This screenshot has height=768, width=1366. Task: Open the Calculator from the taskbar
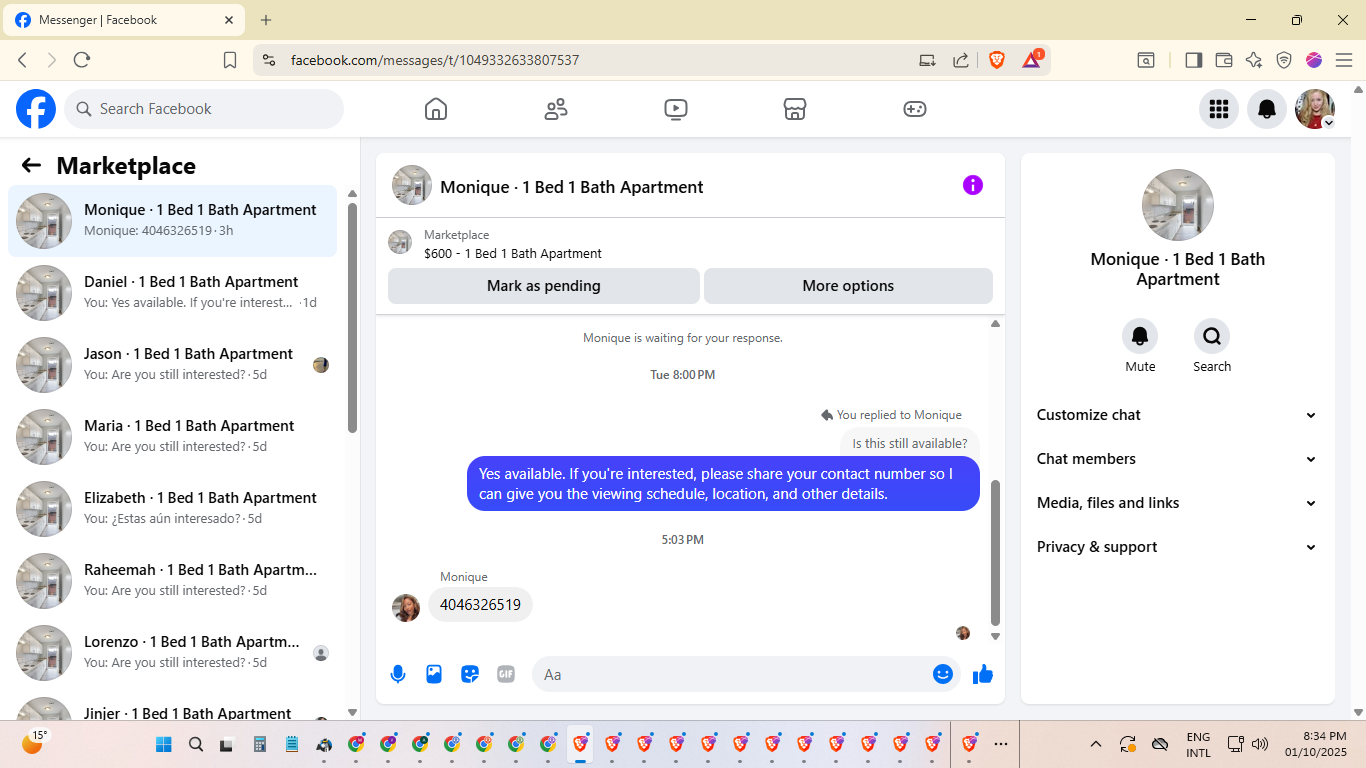click(260, 744)
